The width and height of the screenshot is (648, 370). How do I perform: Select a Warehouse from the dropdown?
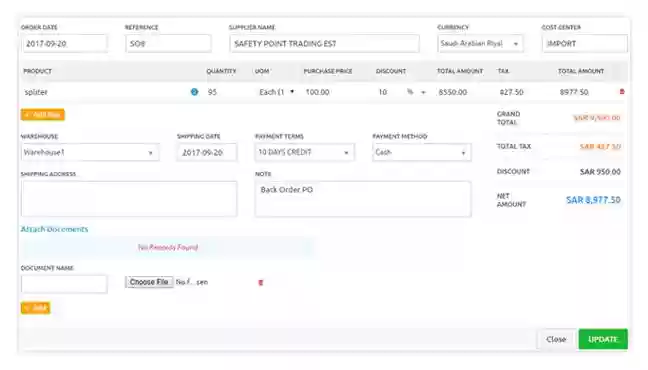(x=90, y=153)
